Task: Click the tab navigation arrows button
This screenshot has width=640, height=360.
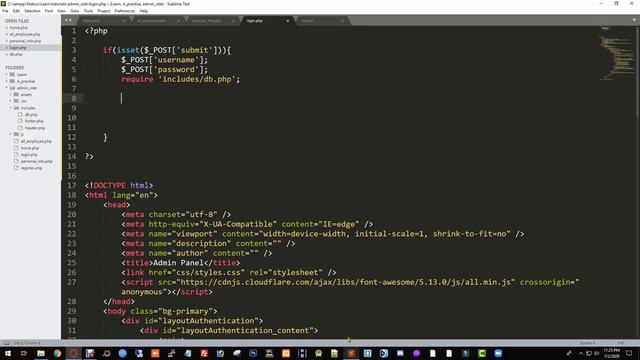Action: coord(68,20)
